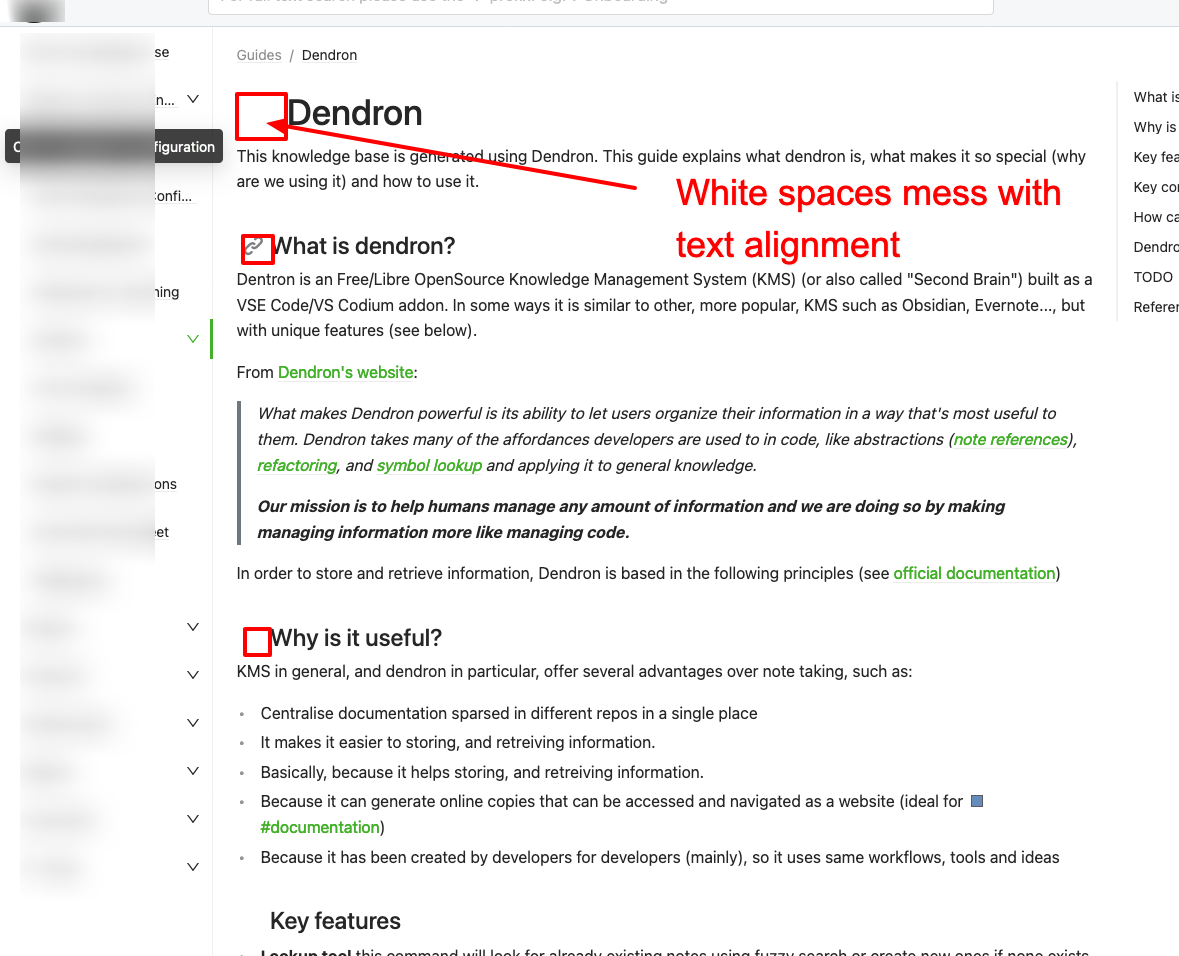Collapse the sidebar section with the green chevron

pos(192,338)
